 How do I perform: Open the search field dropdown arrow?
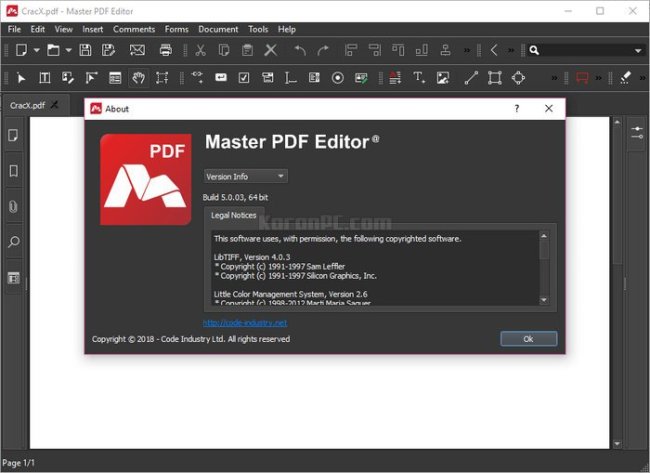click(x=638, y=51)
